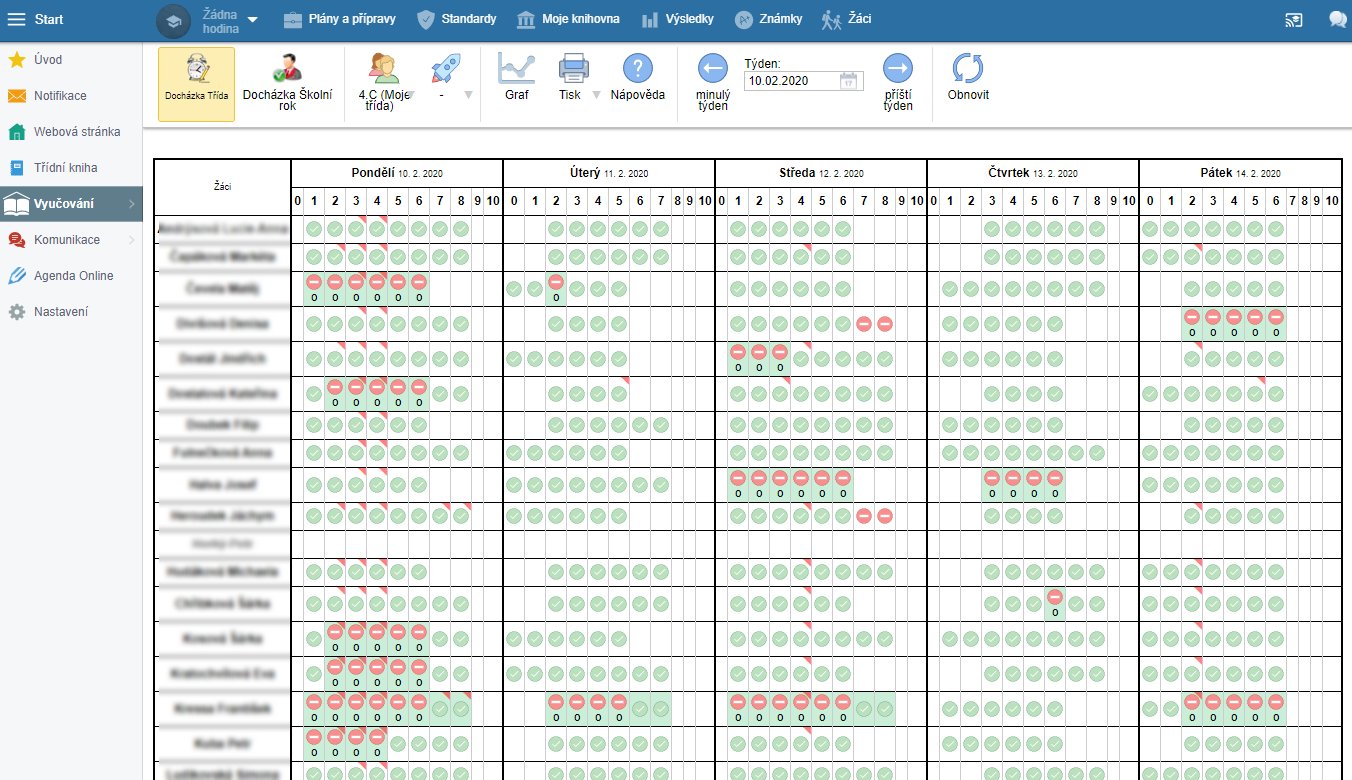Viewport: 1352px width, 780px height.
Task: Open the Plány a přípravy menu
Action: (339, 19)
